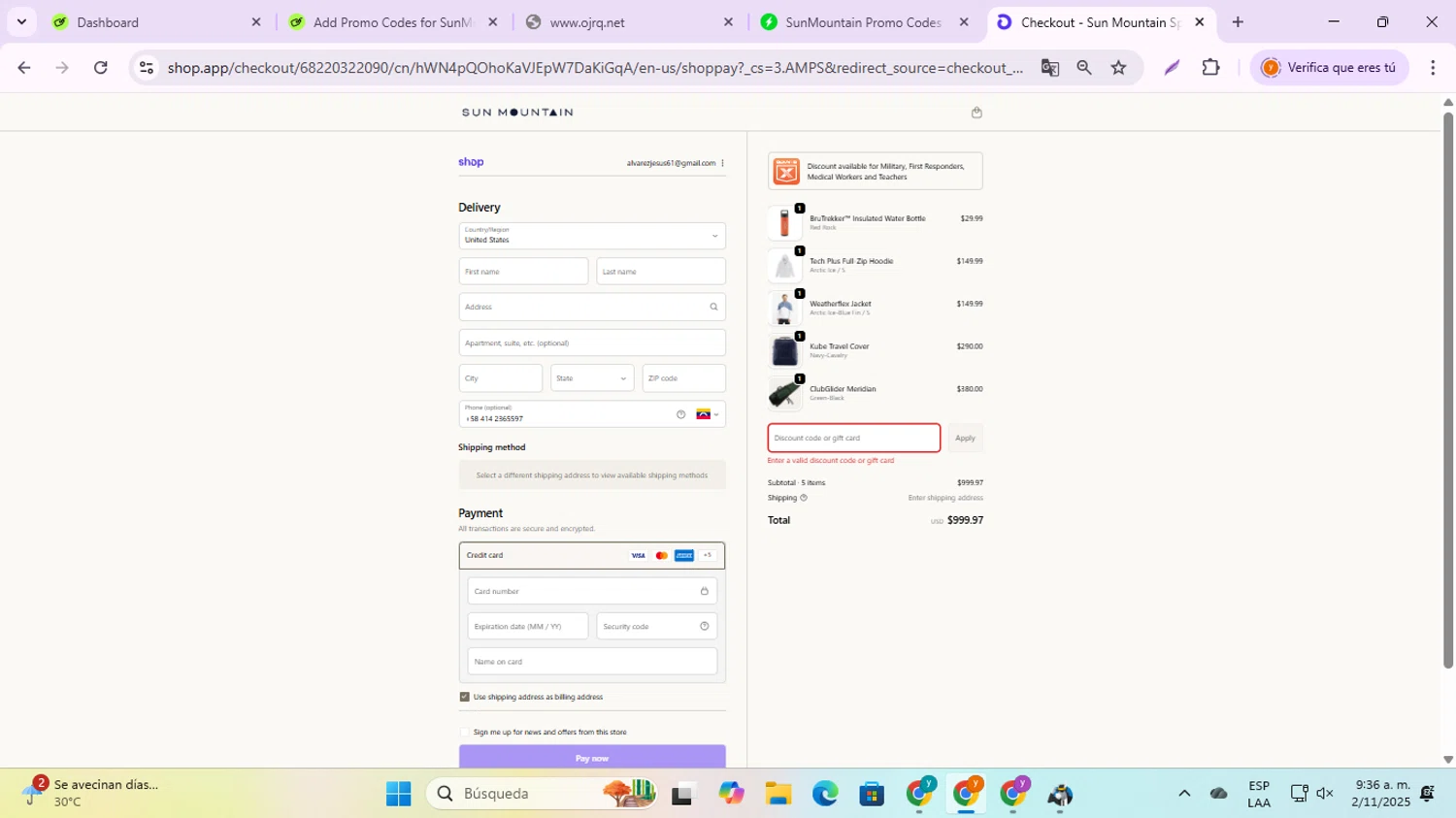
Task: Select the Credit card payment option
Action: click(x=592, y=555)
